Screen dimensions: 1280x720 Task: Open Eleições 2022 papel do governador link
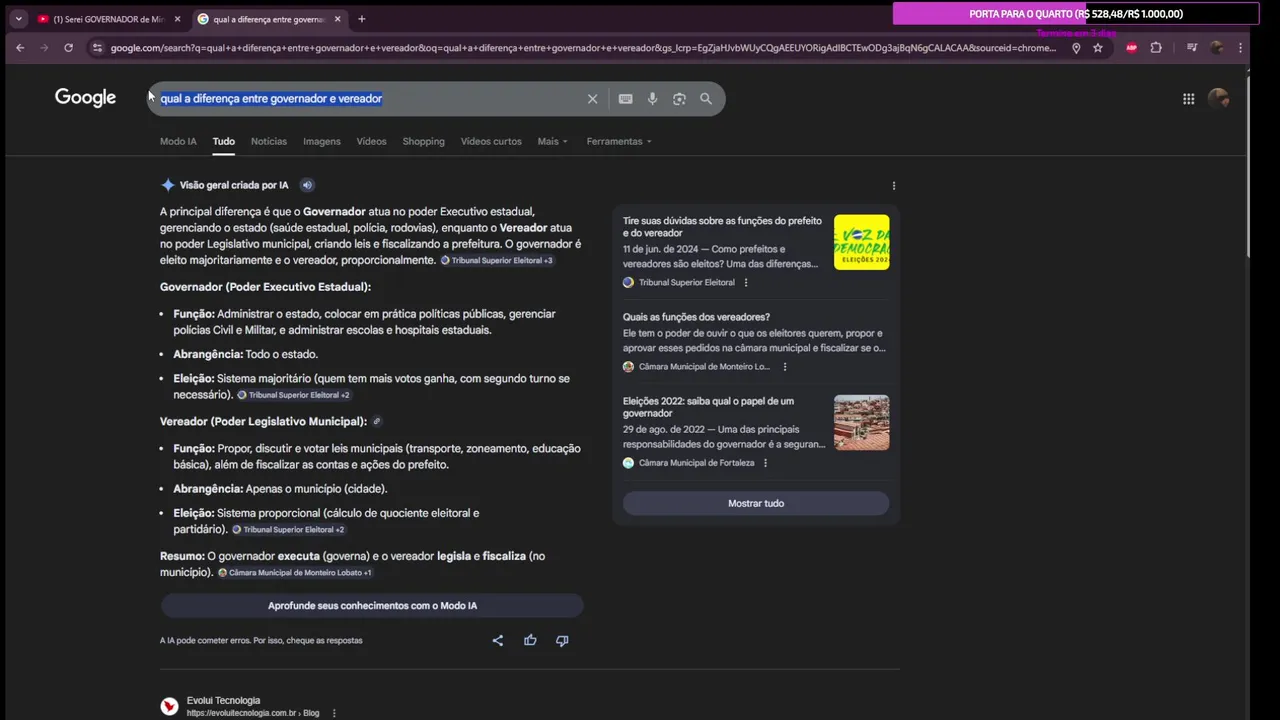708,407
